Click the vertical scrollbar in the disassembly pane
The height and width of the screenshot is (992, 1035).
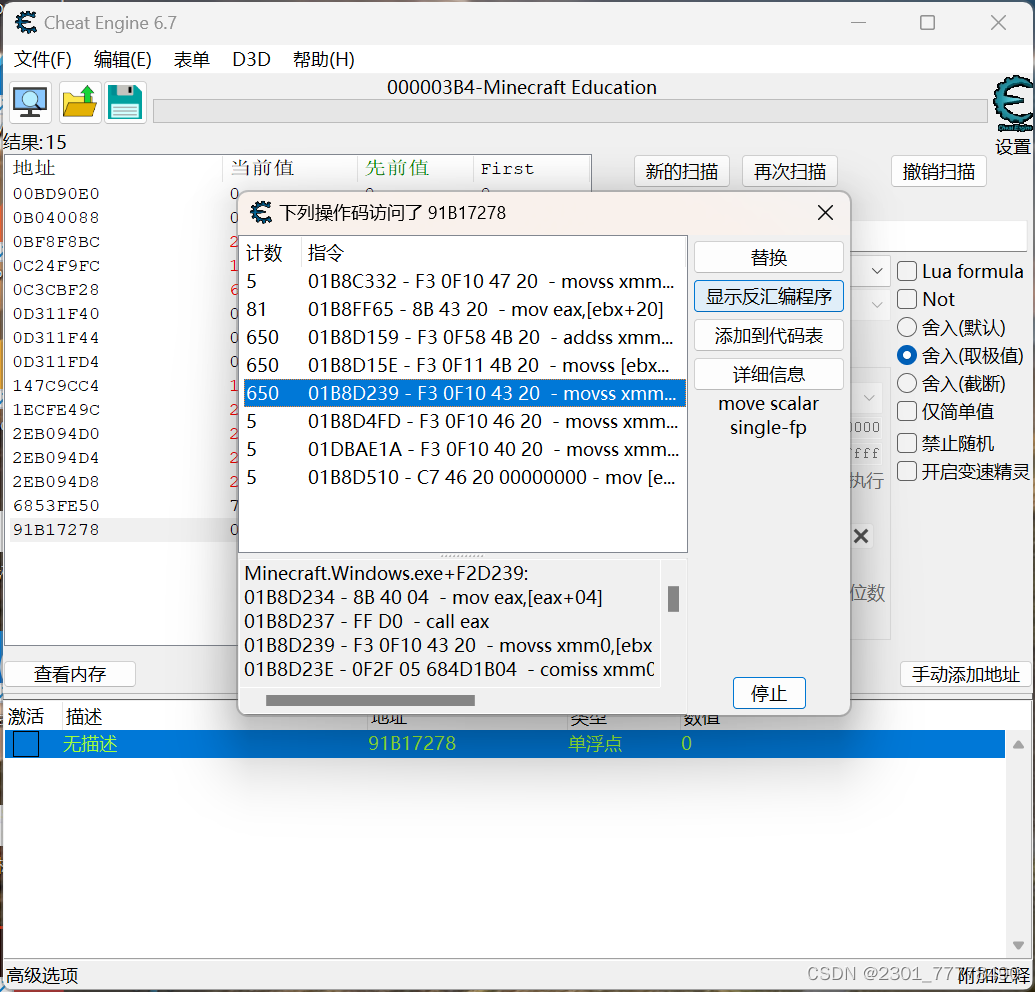pos(673,599)
